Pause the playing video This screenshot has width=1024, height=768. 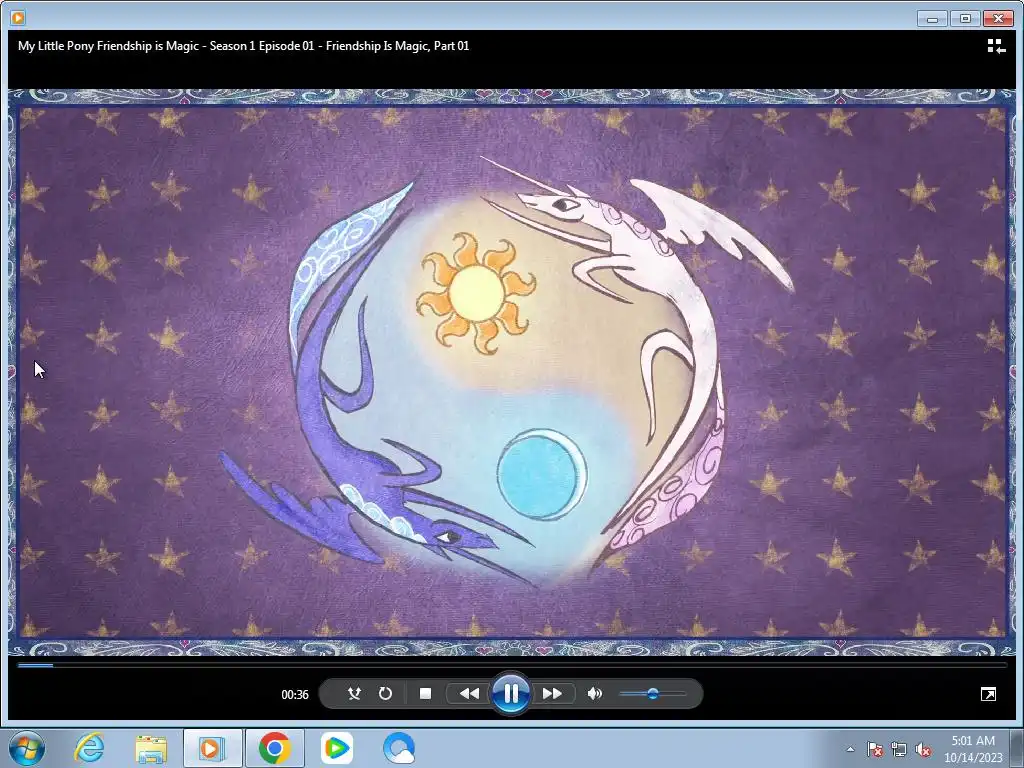(511, 694)
